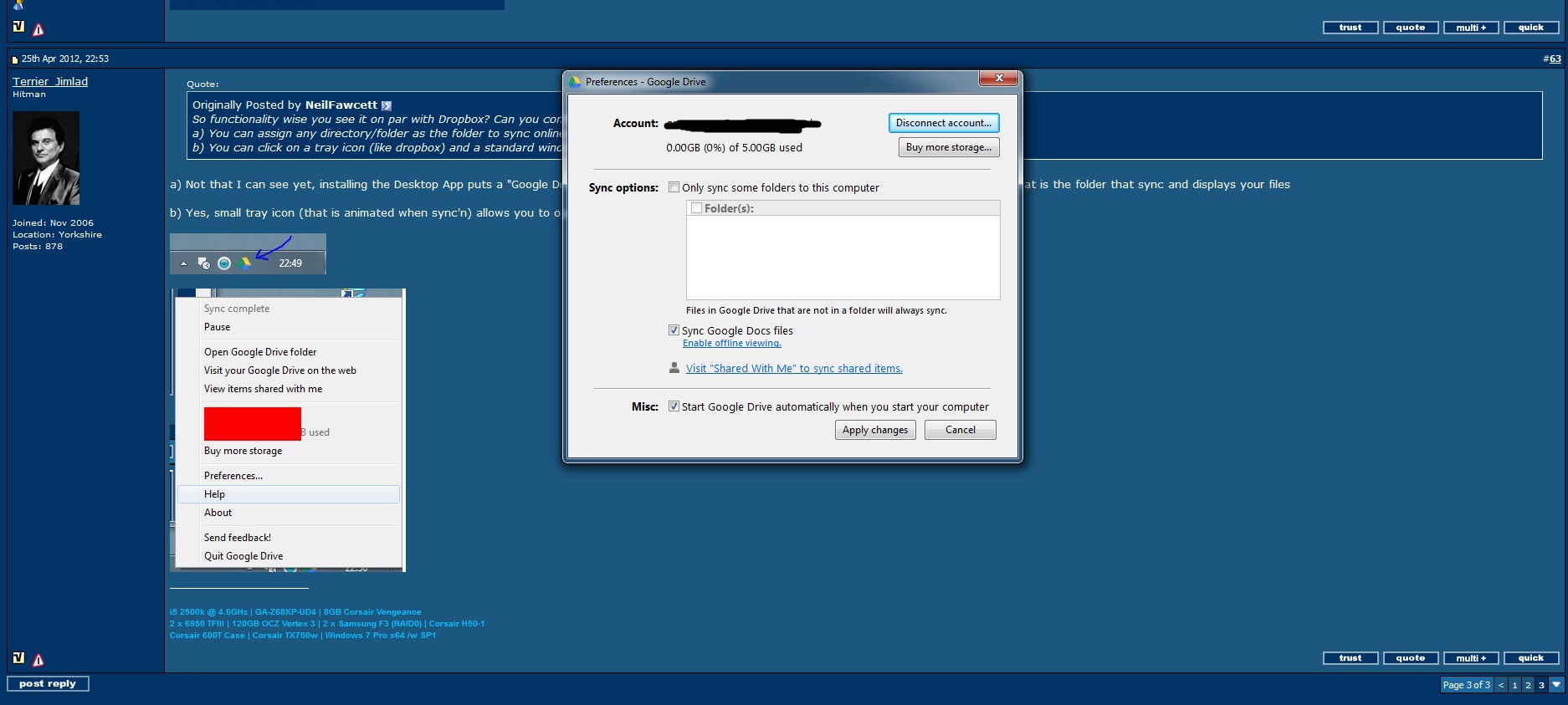Click Terrier_Jimlad's avatar picture

tap(46, 158)
